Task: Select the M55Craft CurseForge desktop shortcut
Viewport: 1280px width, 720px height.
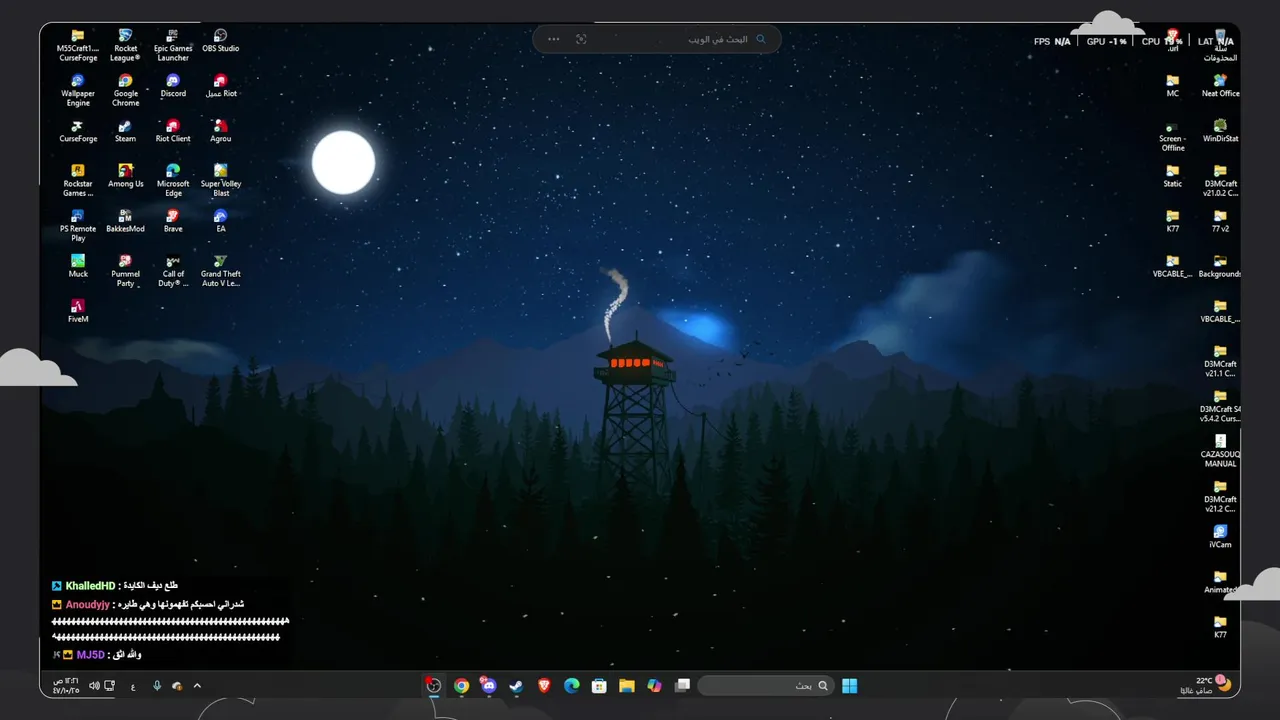Action: click(x=78, y=46)
